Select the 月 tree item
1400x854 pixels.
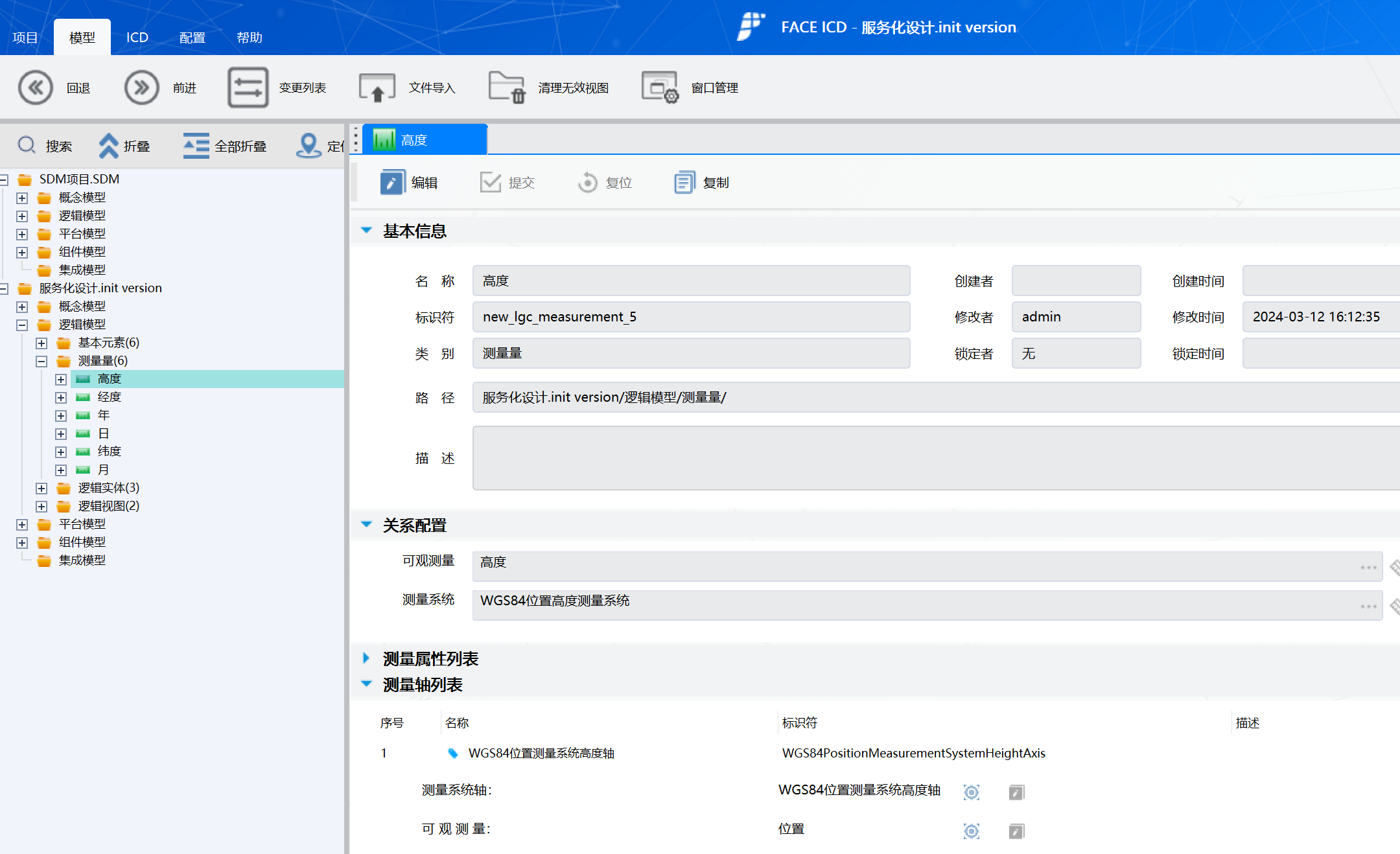pyautogui.click(x=104, y=470)
